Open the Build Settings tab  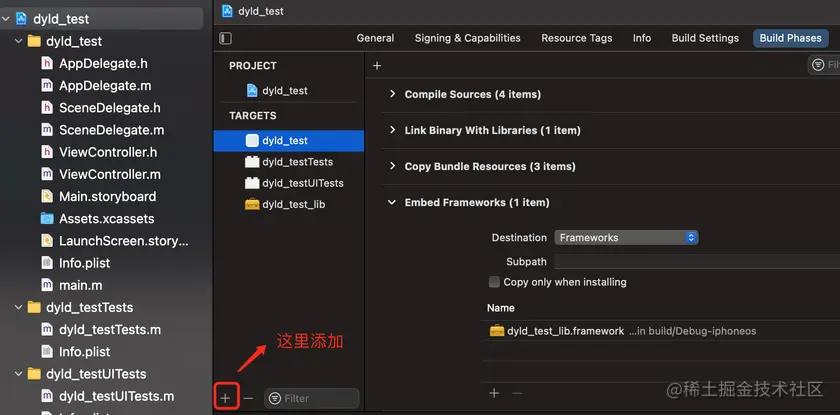tap(705, 38)
